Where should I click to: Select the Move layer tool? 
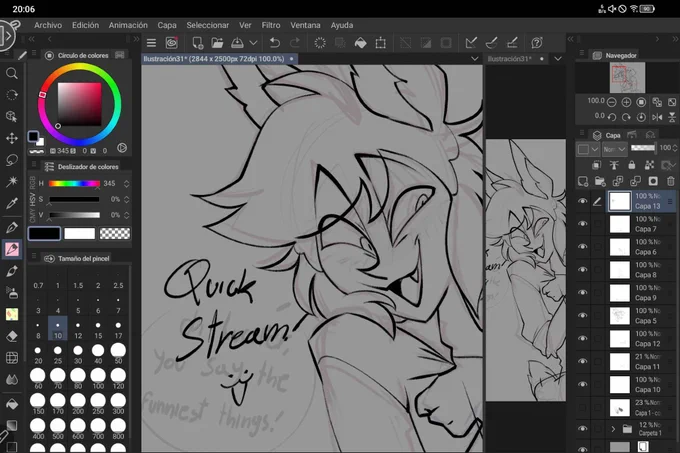[12, 138]
